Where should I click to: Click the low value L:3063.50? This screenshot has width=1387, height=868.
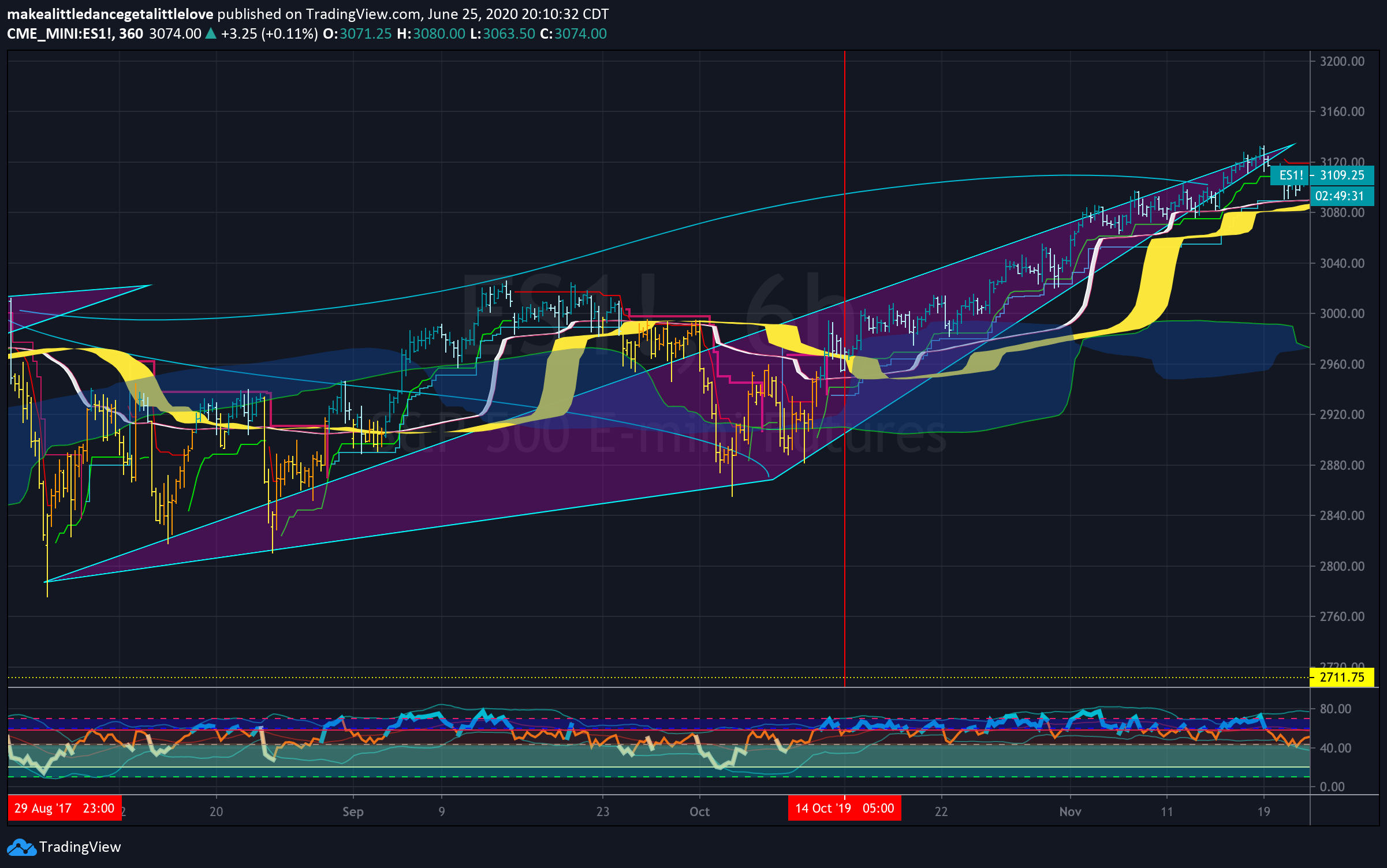coord(503,33)
